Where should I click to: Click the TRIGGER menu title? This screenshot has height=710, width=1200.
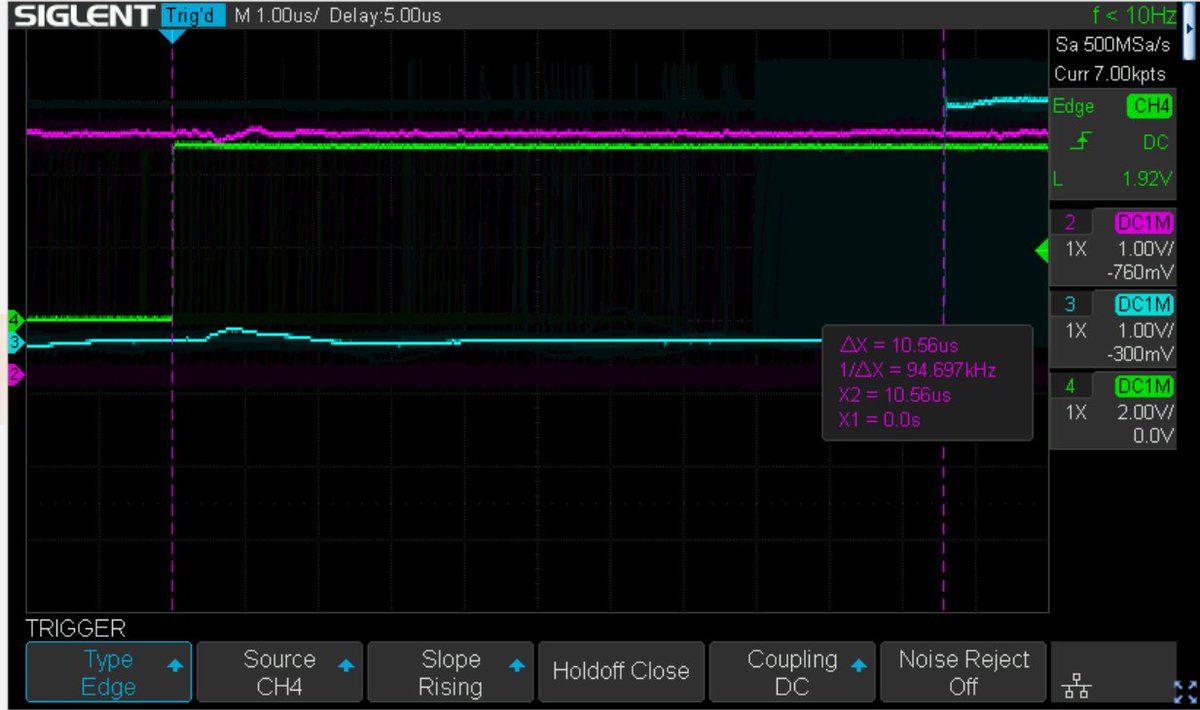(x=76, y=629)
